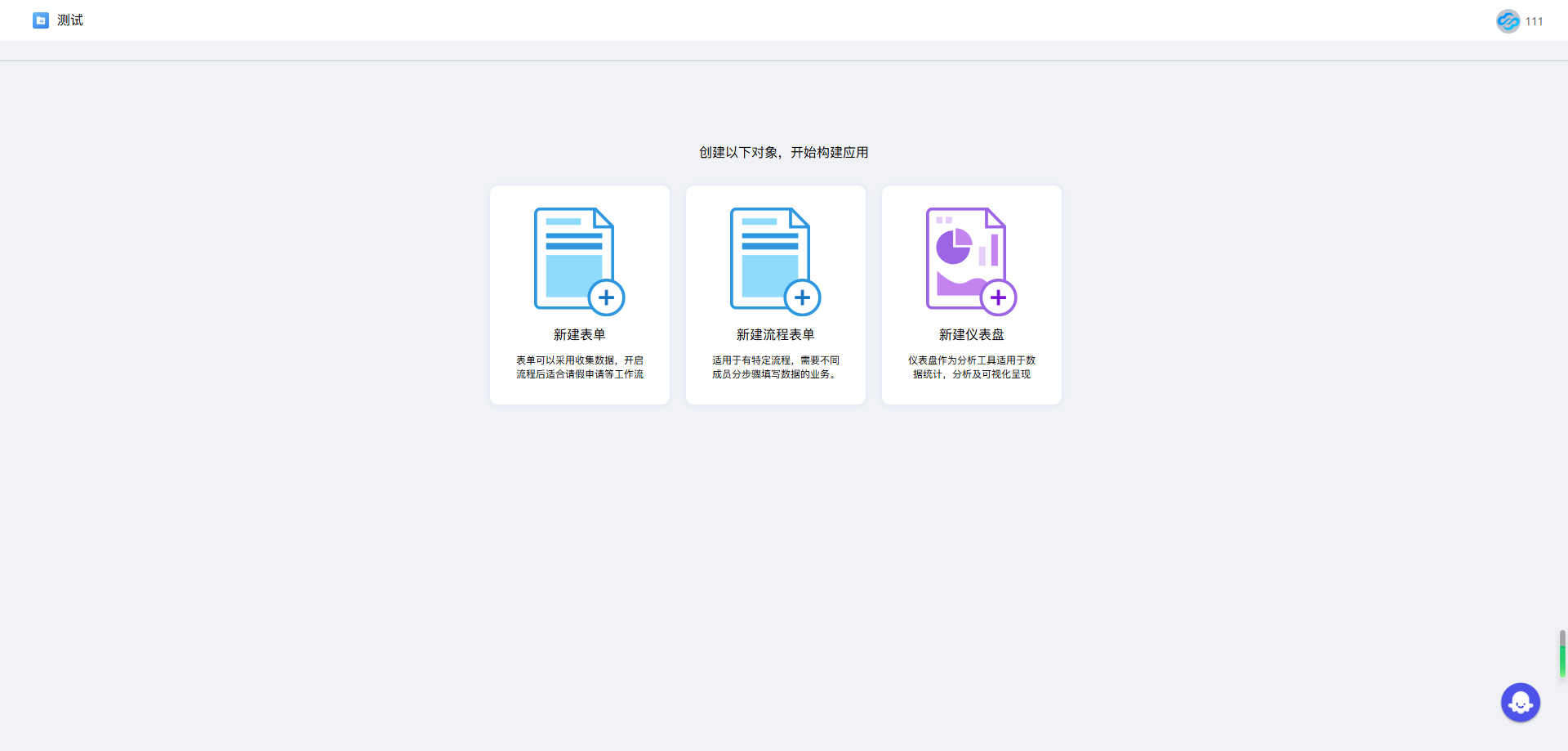Click the heading 创建以下对象，开始构建应用
The image size is (1568, 751).
click(x=783, y=153)
